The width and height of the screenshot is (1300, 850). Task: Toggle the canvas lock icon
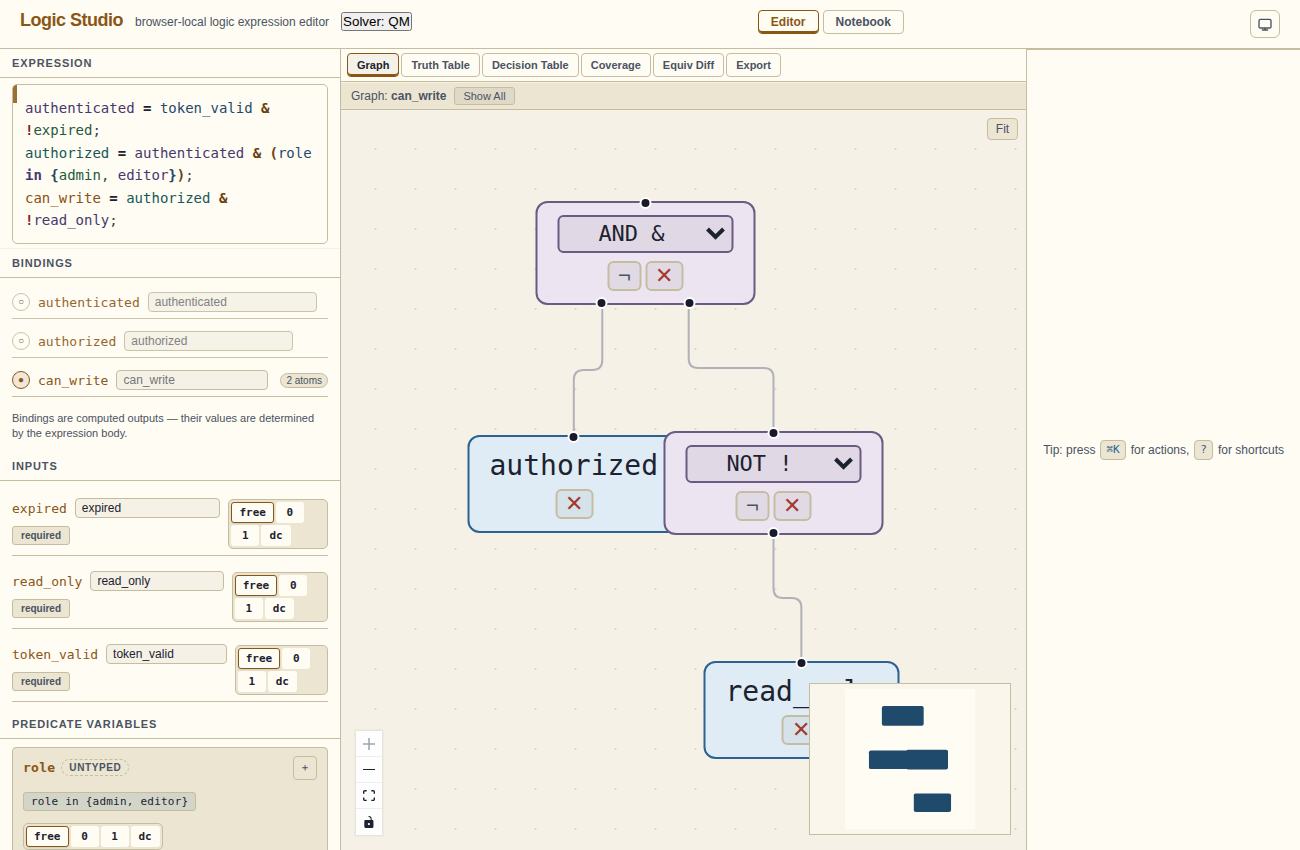pyautogui.click(x=369, y=822)
